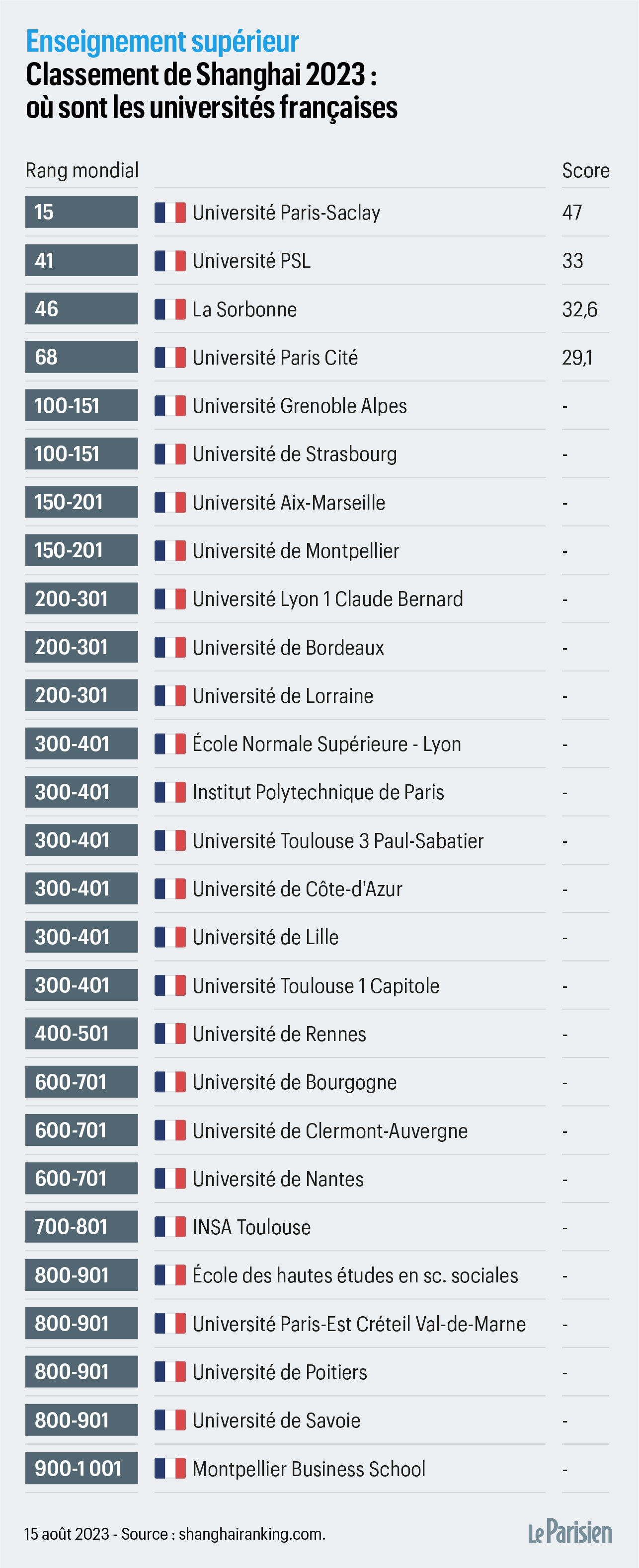
Task: Click the shanghairanking.com source text
Action: point(251,1534)
